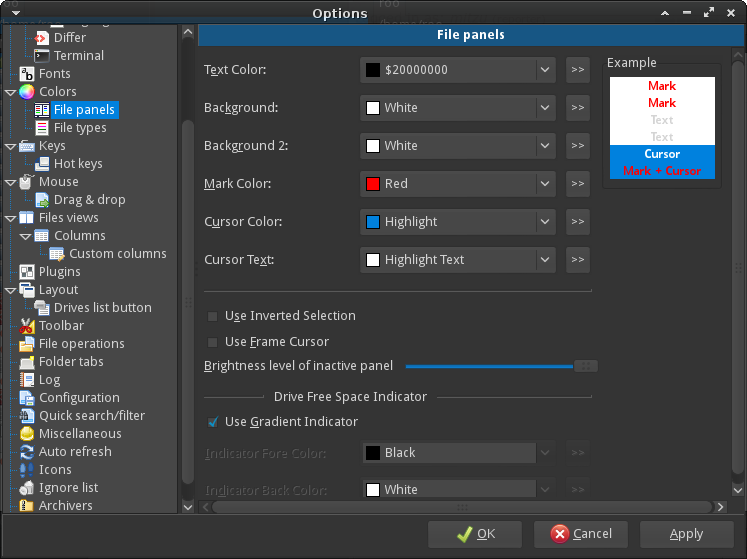Viewport: 747px width, 559px height.
Task: Click the Drag & drop icon
Action: click(41, 200)
